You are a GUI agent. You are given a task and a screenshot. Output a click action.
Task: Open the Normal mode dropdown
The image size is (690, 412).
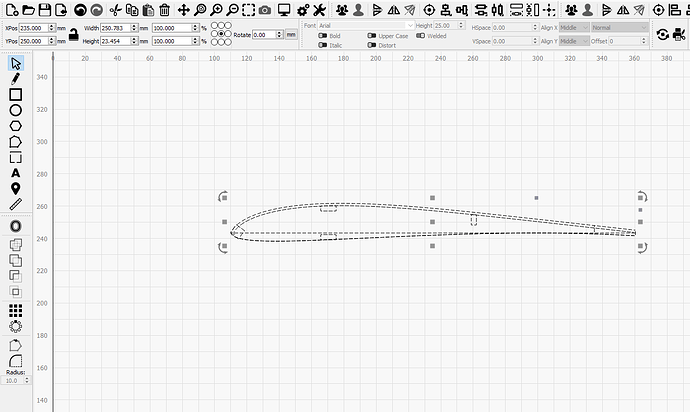pyautogui.click(x=620, y=28)
